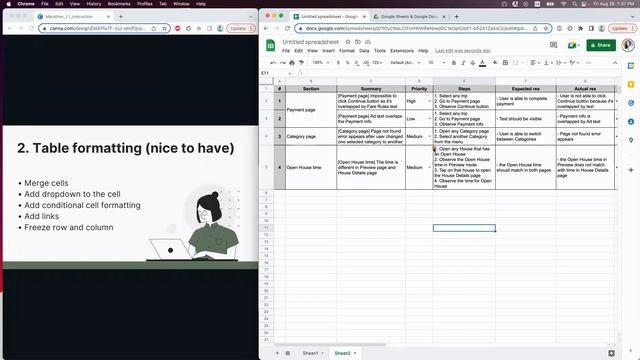Viewport: 640px width, 360px height.
Task: Open the Extensions menu
Action: pos(402,51)
